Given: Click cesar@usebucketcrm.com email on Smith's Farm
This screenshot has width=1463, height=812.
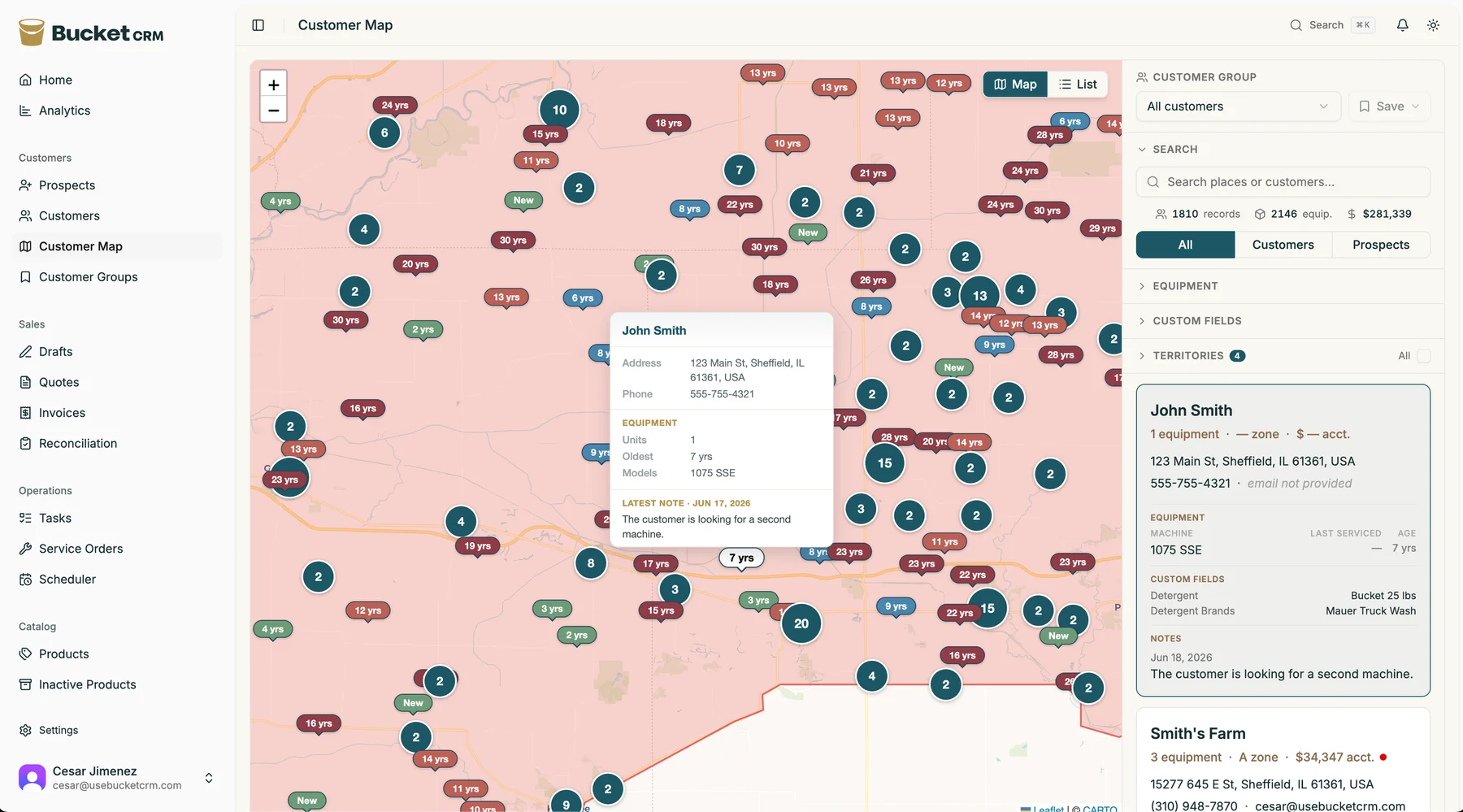Looking at the screenshot, I should pyautogui.click(x=1330, y=806).
